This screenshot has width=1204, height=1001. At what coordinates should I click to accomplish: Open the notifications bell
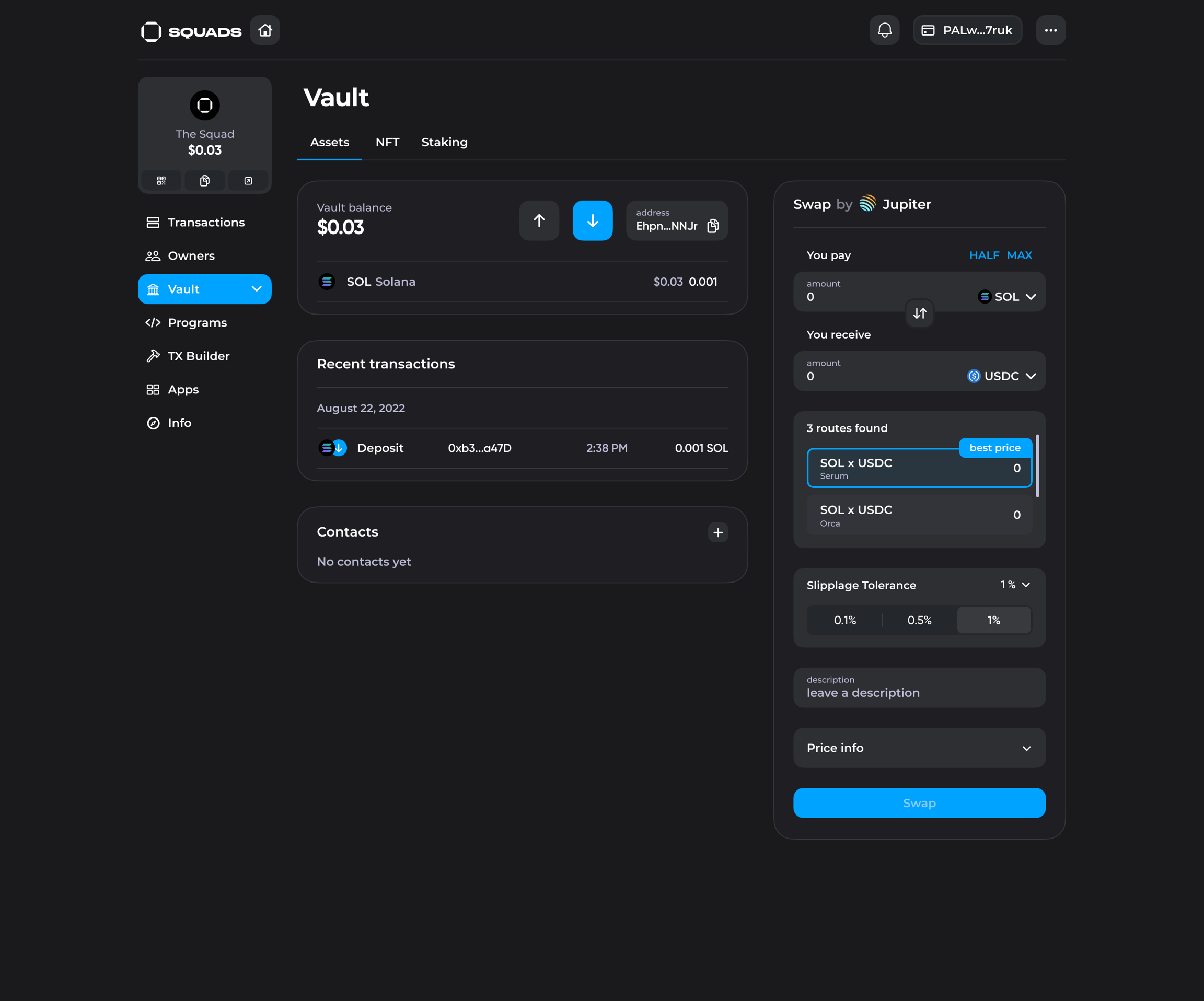click(x=884, y=30)
